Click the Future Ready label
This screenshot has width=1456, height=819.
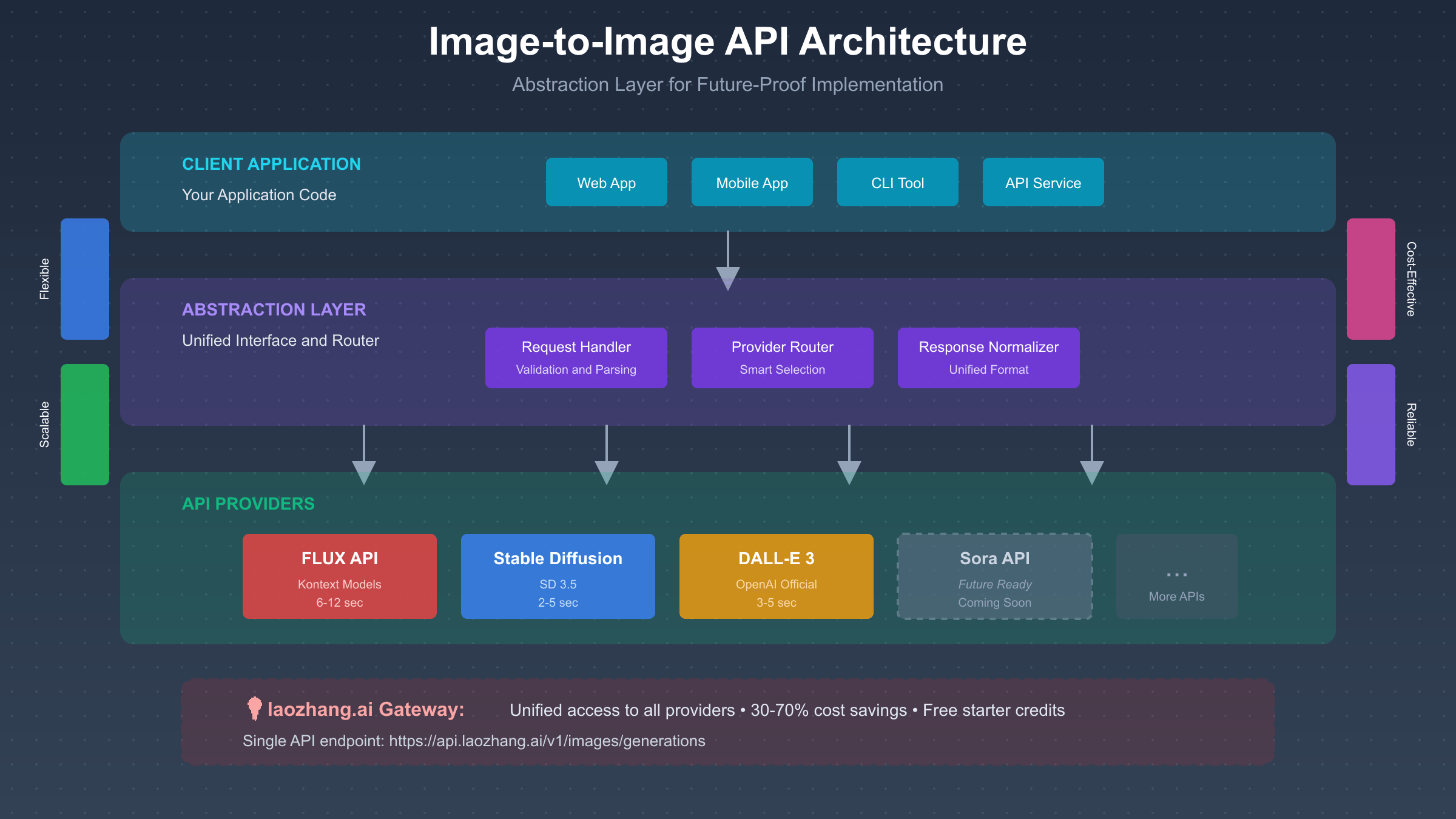pos(995,584)
